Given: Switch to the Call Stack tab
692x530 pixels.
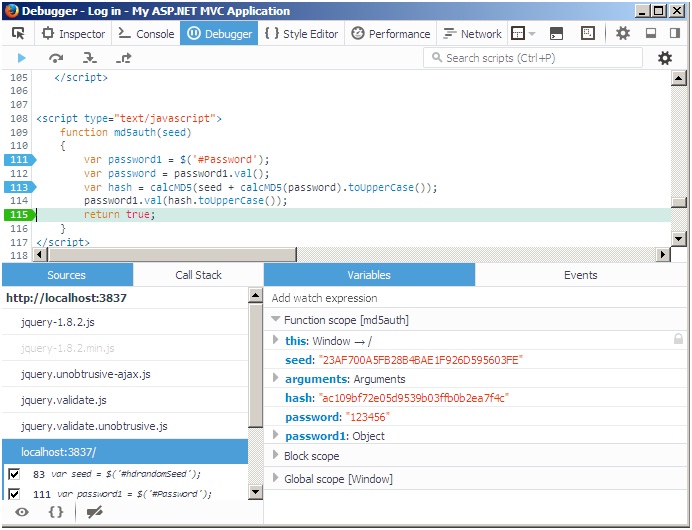Looking at the screenshot, I should tap(198, 275).
